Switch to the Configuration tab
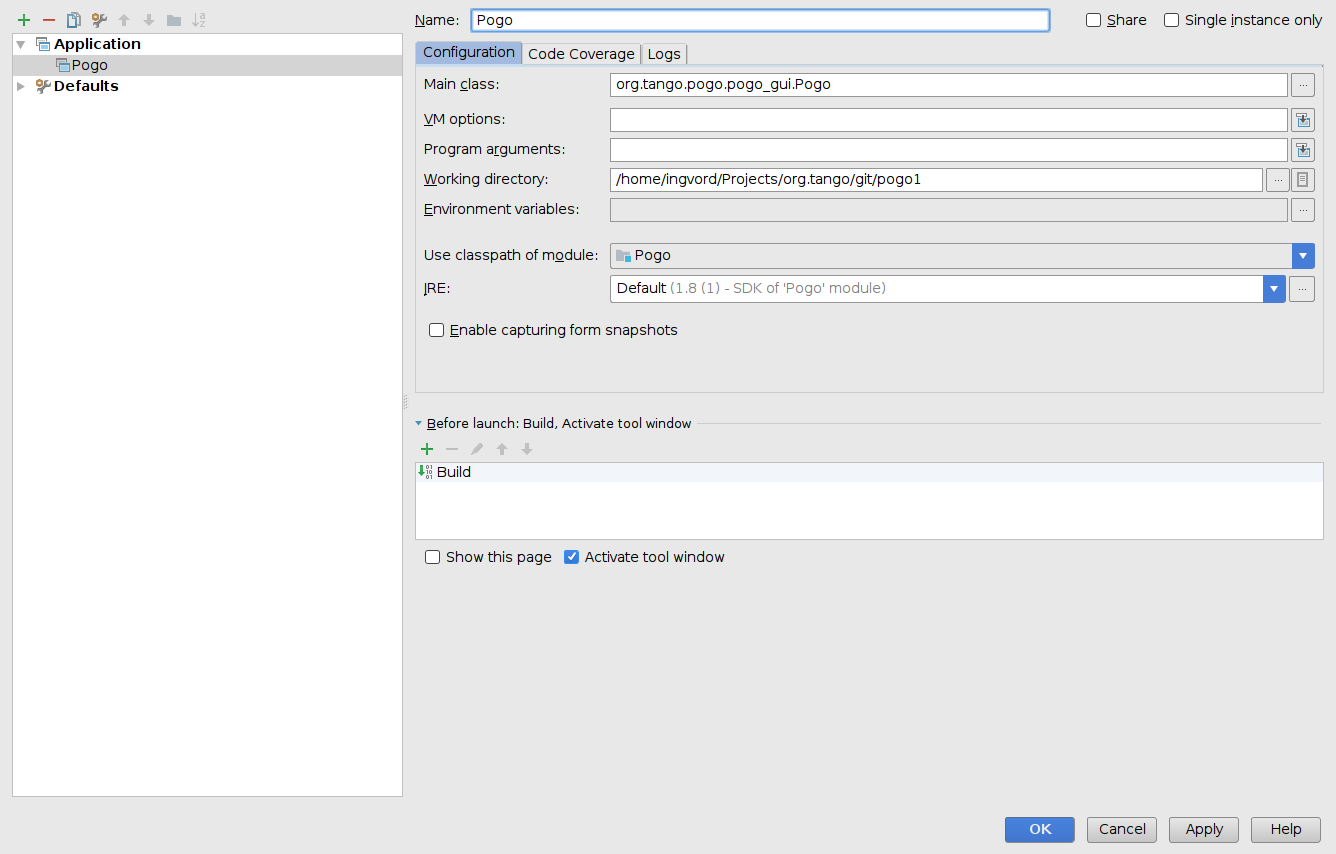 (469, 53)
